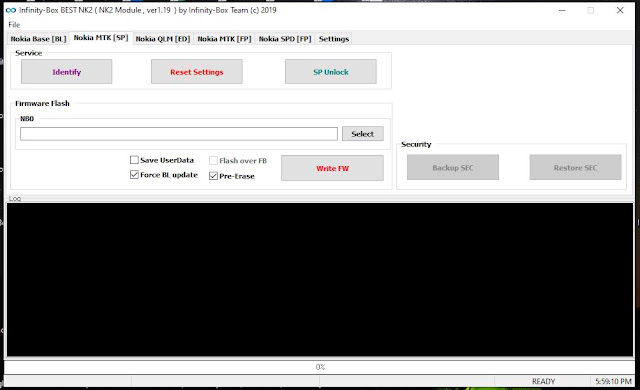Viewport: 640px width, 390px height.
Task: Enable the Save UserData checkbox
Action: coord(134,160)
